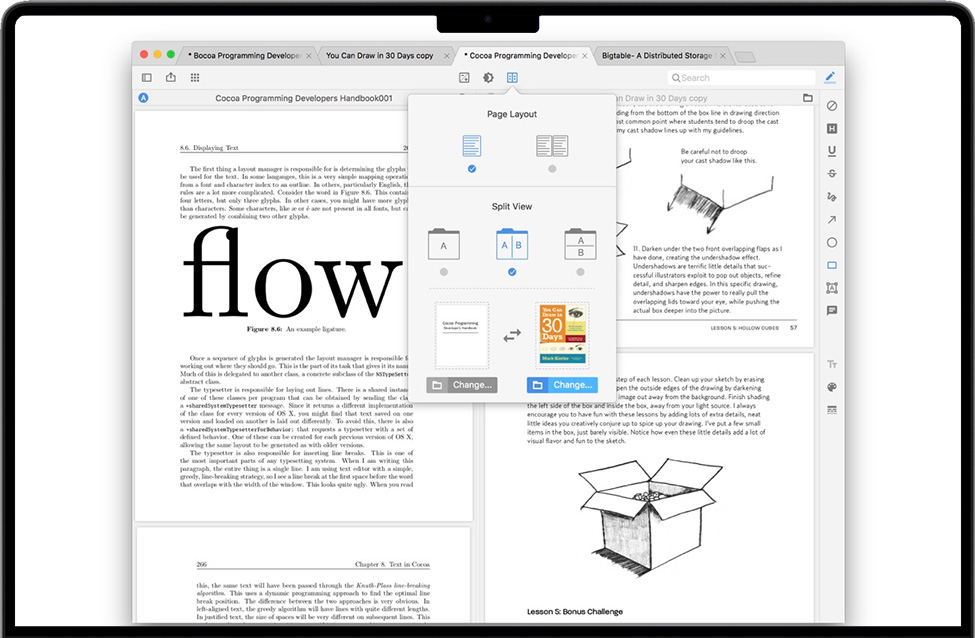Open a new tab button

745,57
